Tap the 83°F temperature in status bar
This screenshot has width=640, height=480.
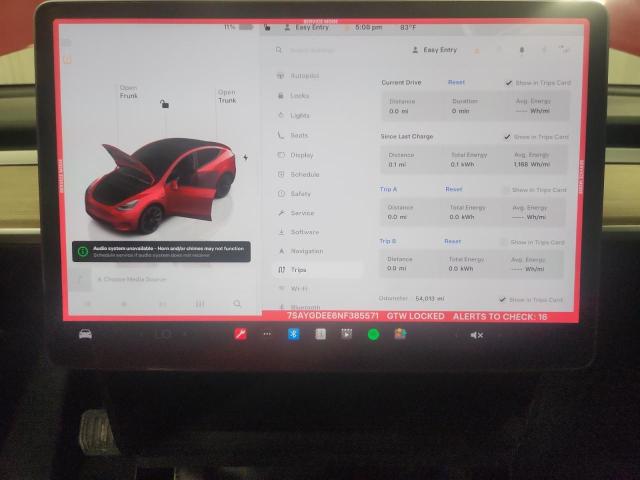408,28
